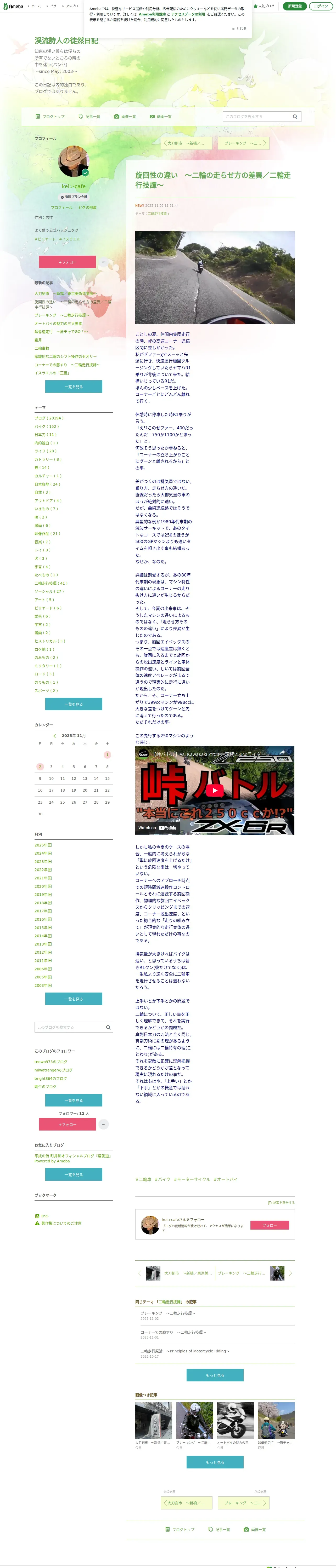The width and height of the screenshot is (336, 1568).
Task: Expand the 2020年 monthly archive
Action: click(x=50, y=886)
